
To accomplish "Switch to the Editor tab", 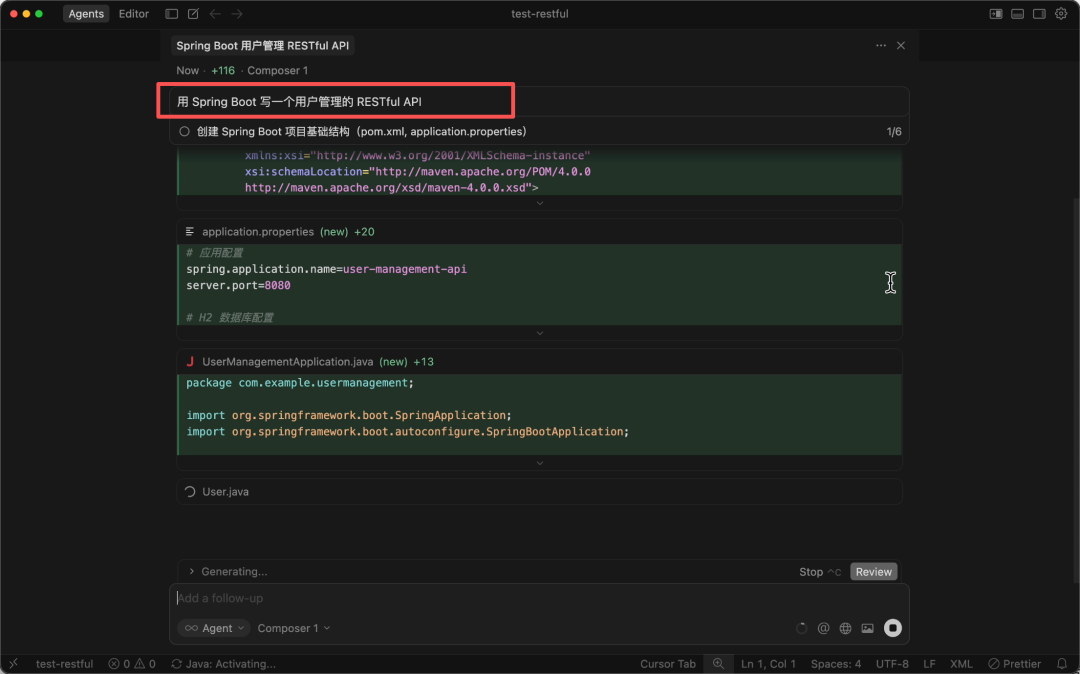I will coord(134,14).
